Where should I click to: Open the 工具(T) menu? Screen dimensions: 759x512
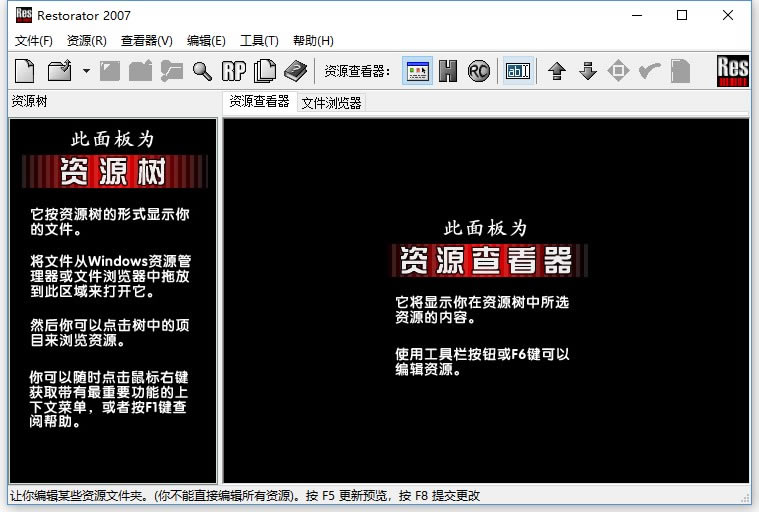click(259, 41)
